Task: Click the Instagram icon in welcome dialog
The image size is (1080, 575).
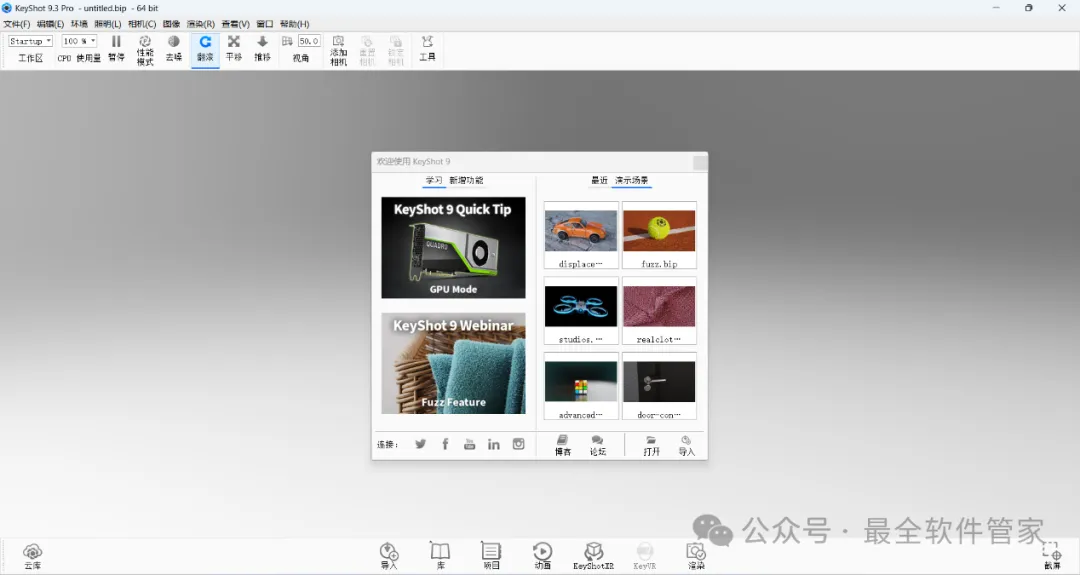Action: (519, 444)
